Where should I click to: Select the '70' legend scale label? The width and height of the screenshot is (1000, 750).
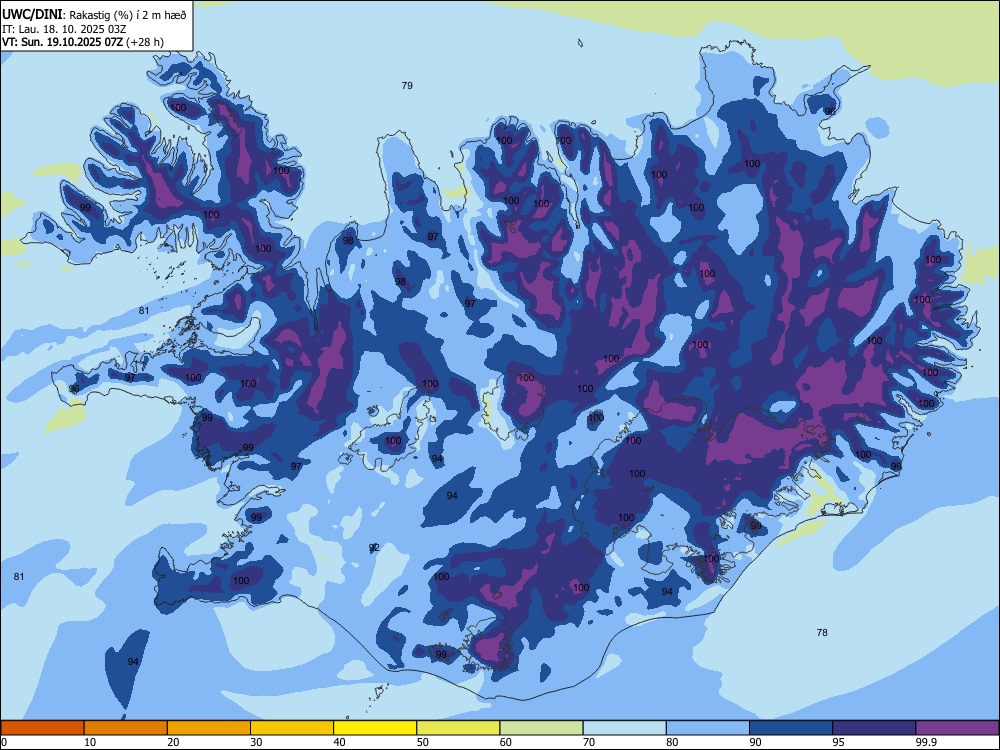589,742
